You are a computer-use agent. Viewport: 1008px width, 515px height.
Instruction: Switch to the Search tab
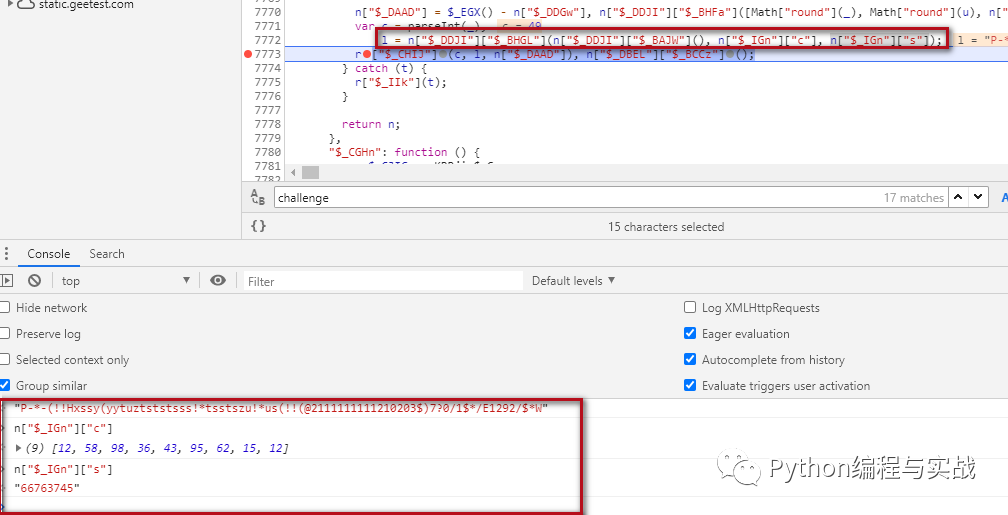tap(107, 254)
